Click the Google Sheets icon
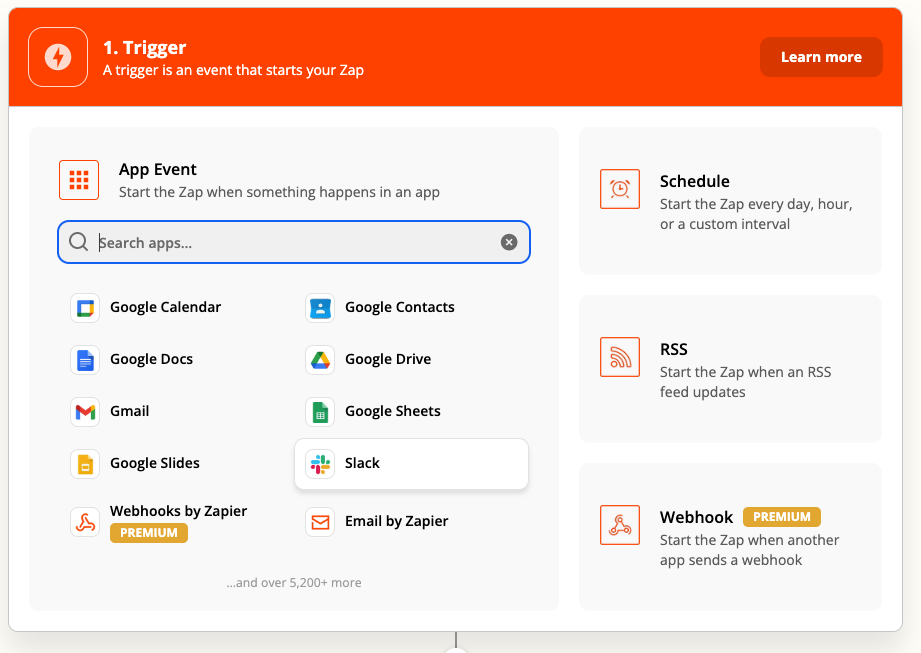Viewport: 921px width, 653px height. point(320,412)
